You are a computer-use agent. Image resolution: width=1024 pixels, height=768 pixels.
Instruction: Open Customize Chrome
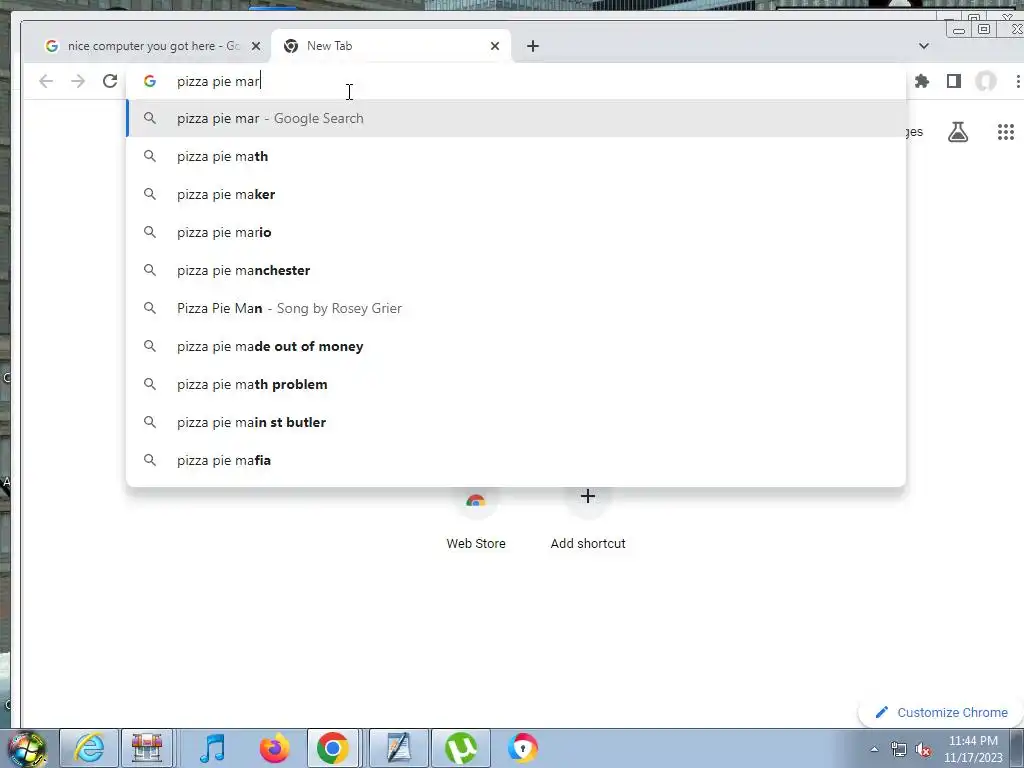point(942,712)
